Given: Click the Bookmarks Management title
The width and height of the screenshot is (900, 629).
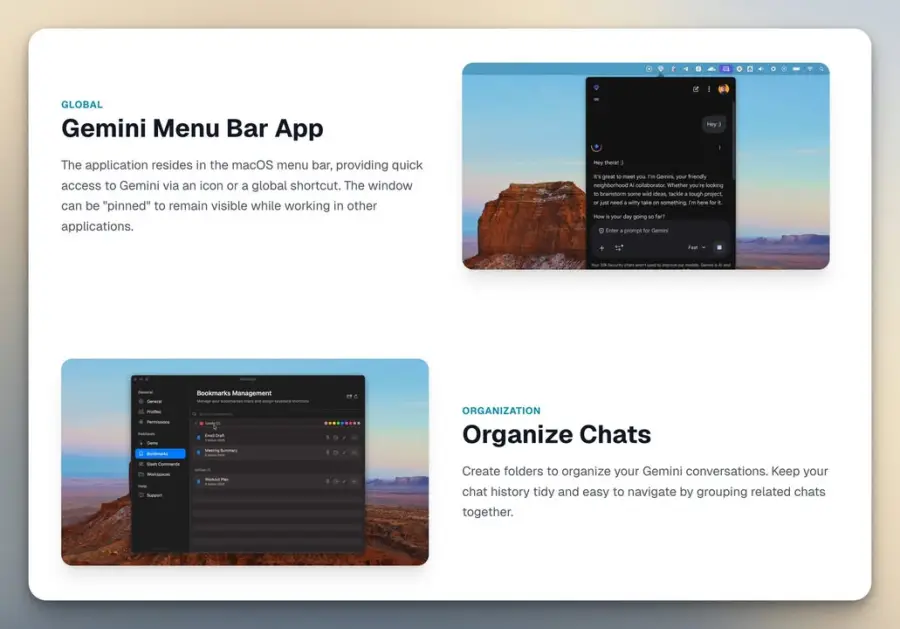Looking at the screenshot, I should (234, 393).
